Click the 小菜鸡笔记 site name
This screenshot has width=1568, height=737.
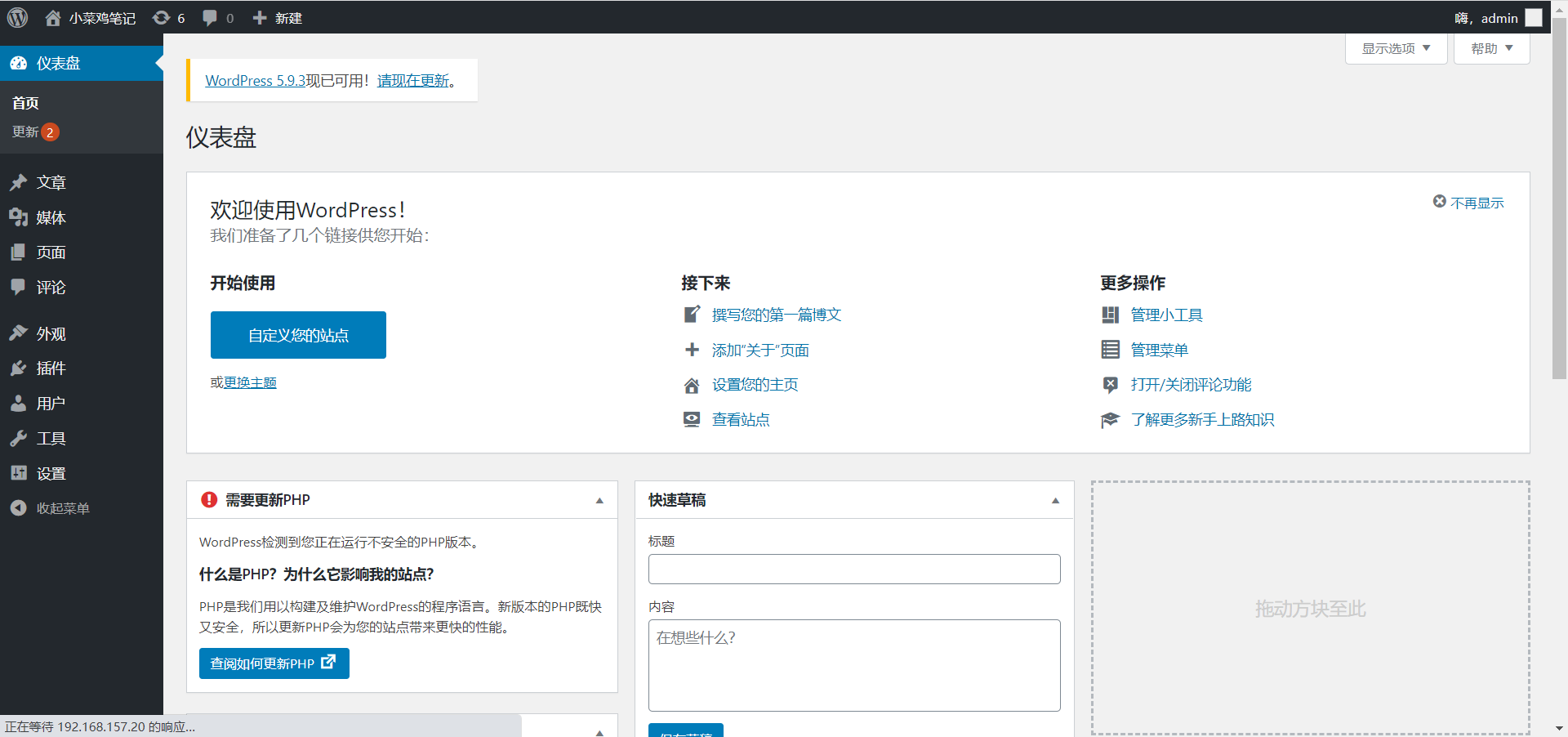102,18
